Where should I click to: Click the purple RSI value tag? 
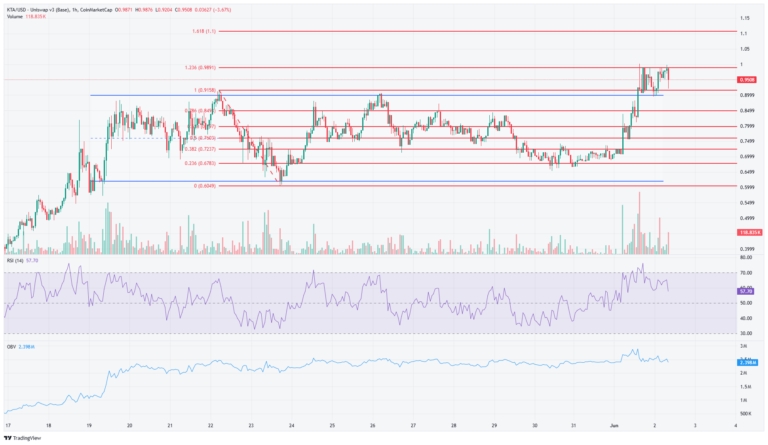click(x=745, y=291)
